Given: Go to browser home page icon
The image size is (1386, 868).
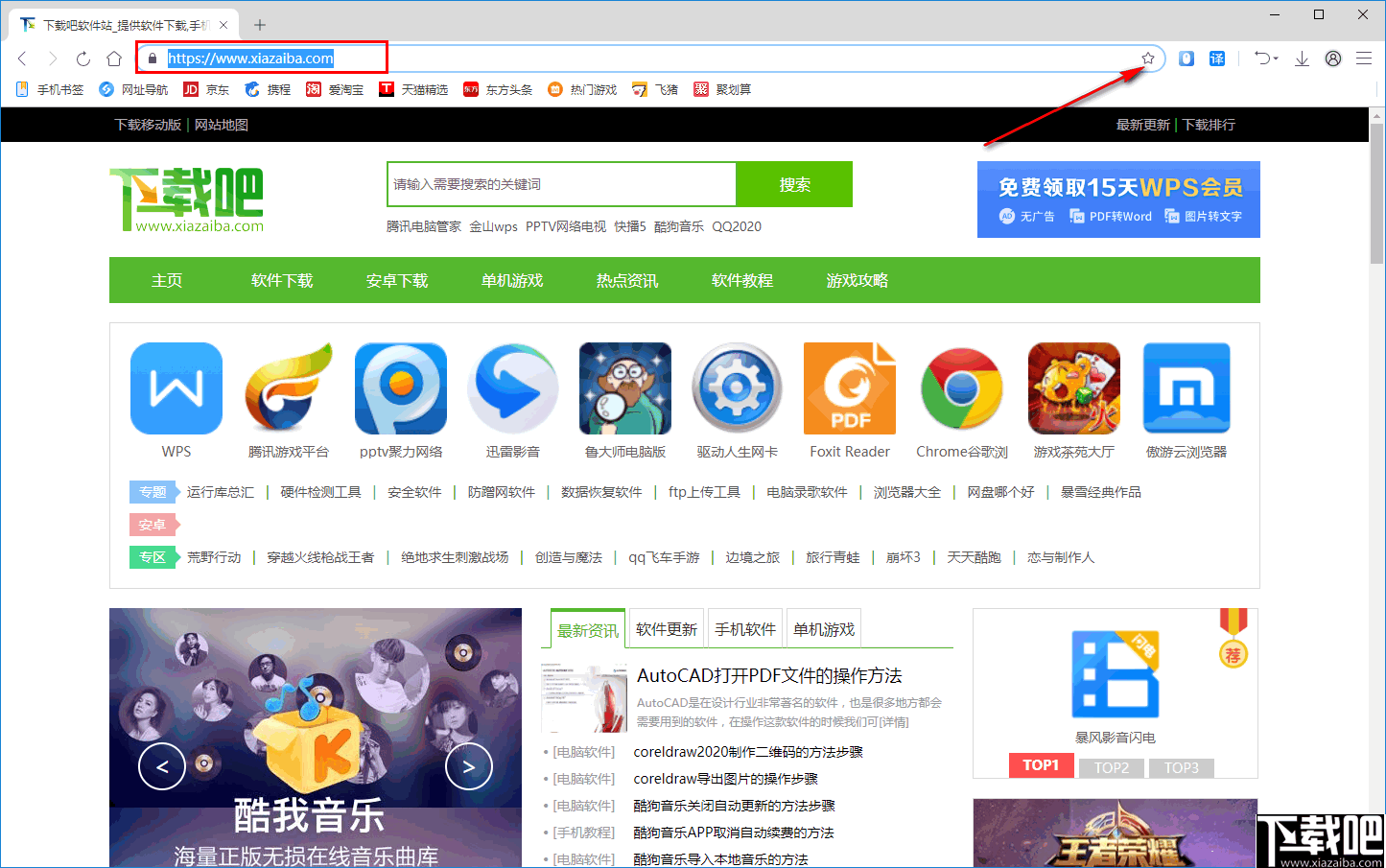Looking at the screenshot, I should pos(114,59).
